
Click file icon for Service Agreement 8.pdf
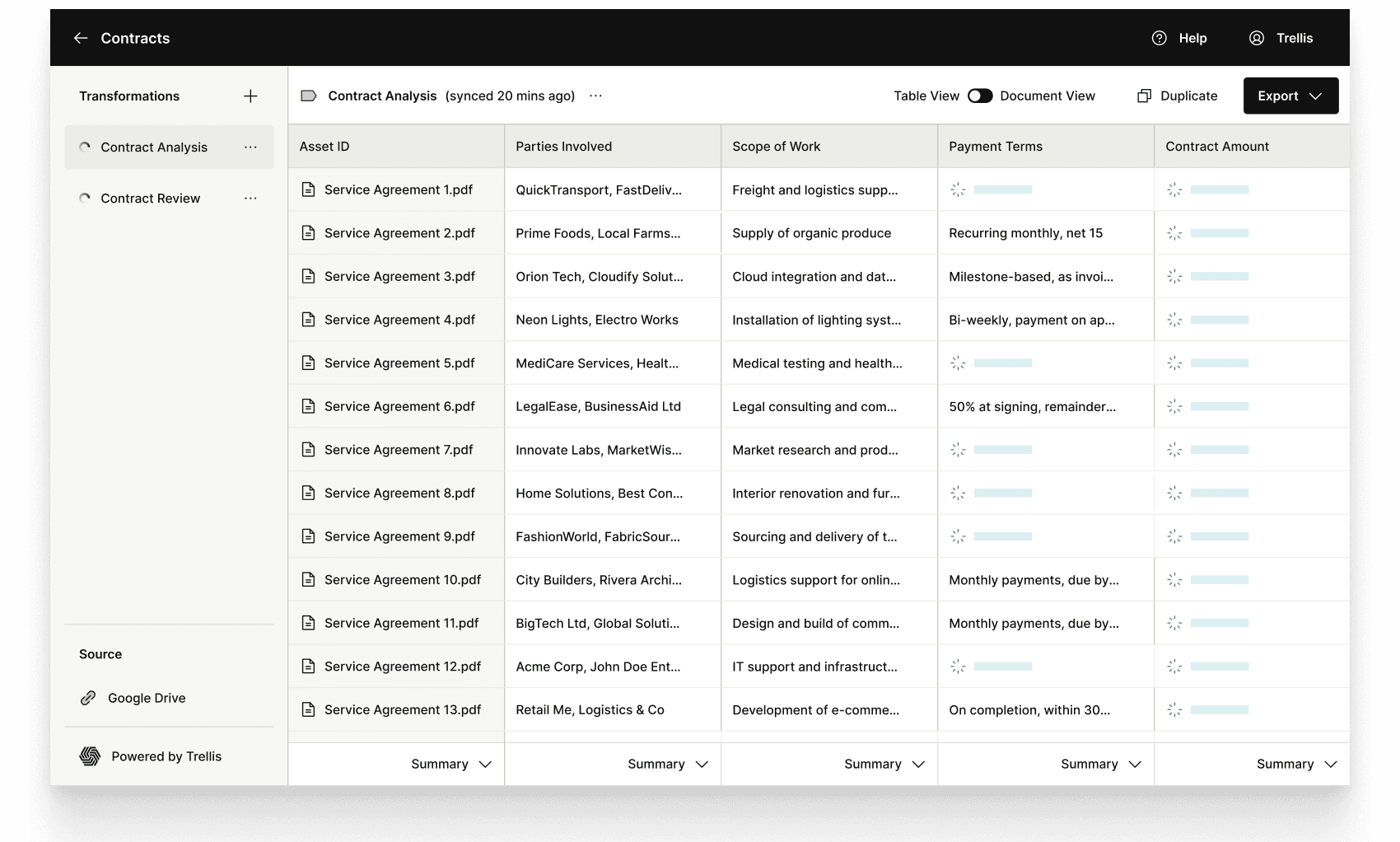click(x=308, y=494)
